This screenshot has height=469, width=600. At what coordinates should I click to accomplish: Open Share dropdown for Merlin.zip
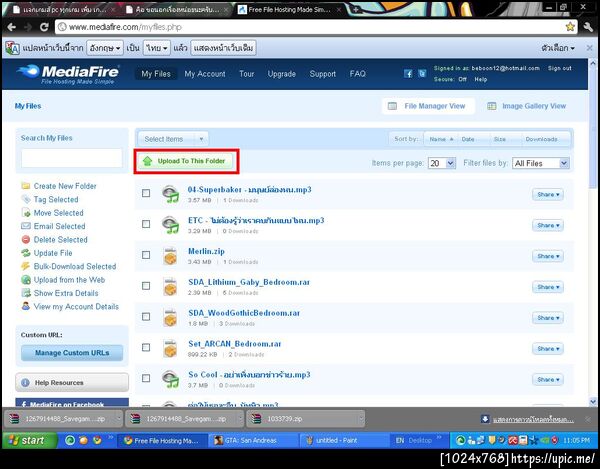pos(548,256)
